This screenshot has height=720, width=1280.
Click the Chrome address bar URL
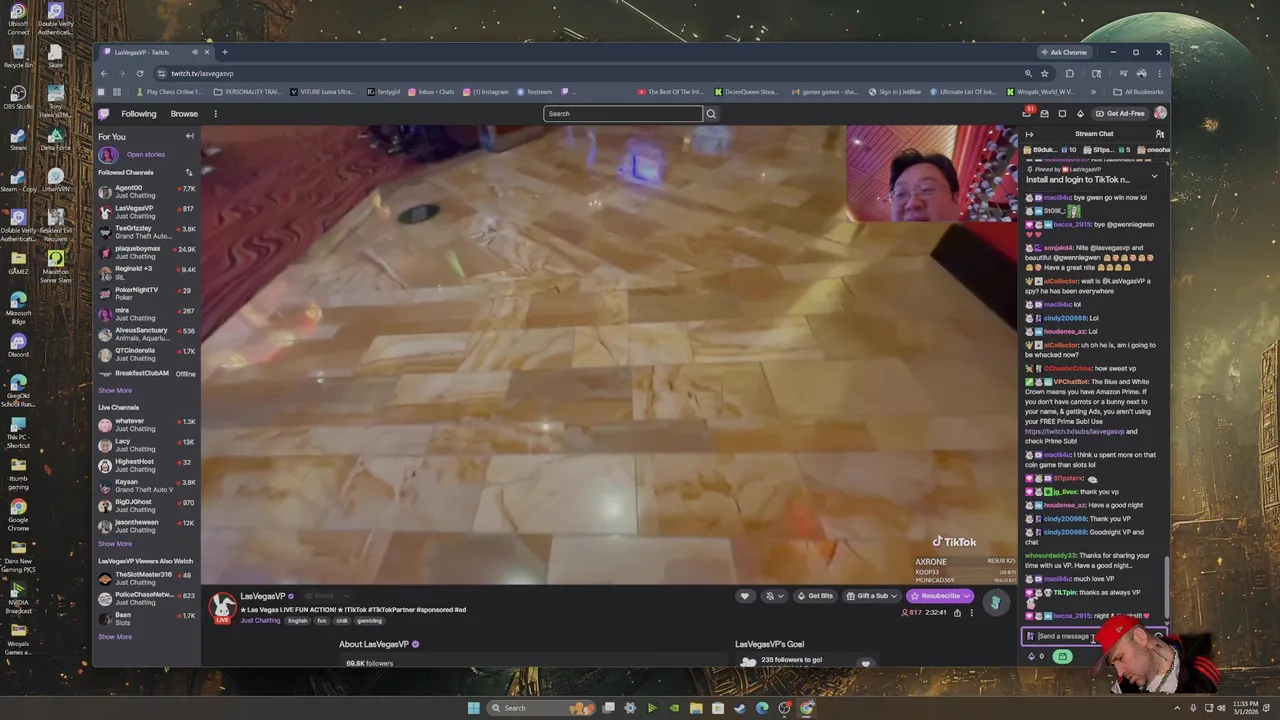[202, 73]
